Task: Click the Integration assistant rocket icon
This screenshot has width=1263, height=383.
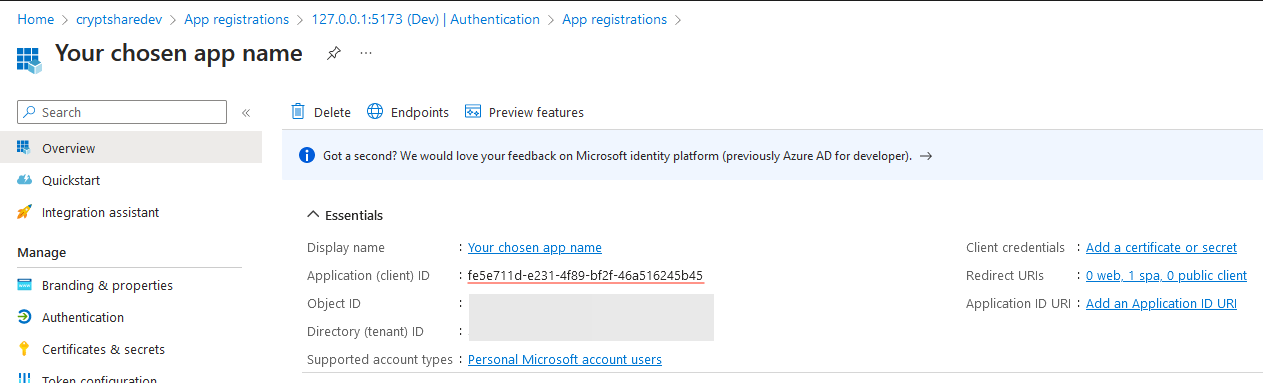Action: point(24,212)
